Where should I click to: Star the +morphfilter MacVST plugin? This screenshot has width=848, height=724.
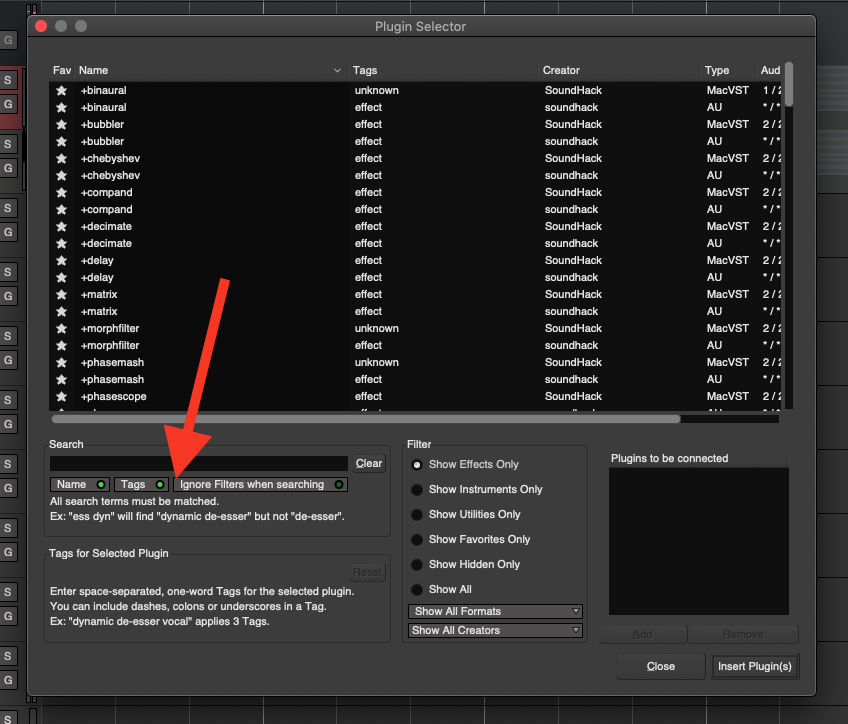(61, 328)
